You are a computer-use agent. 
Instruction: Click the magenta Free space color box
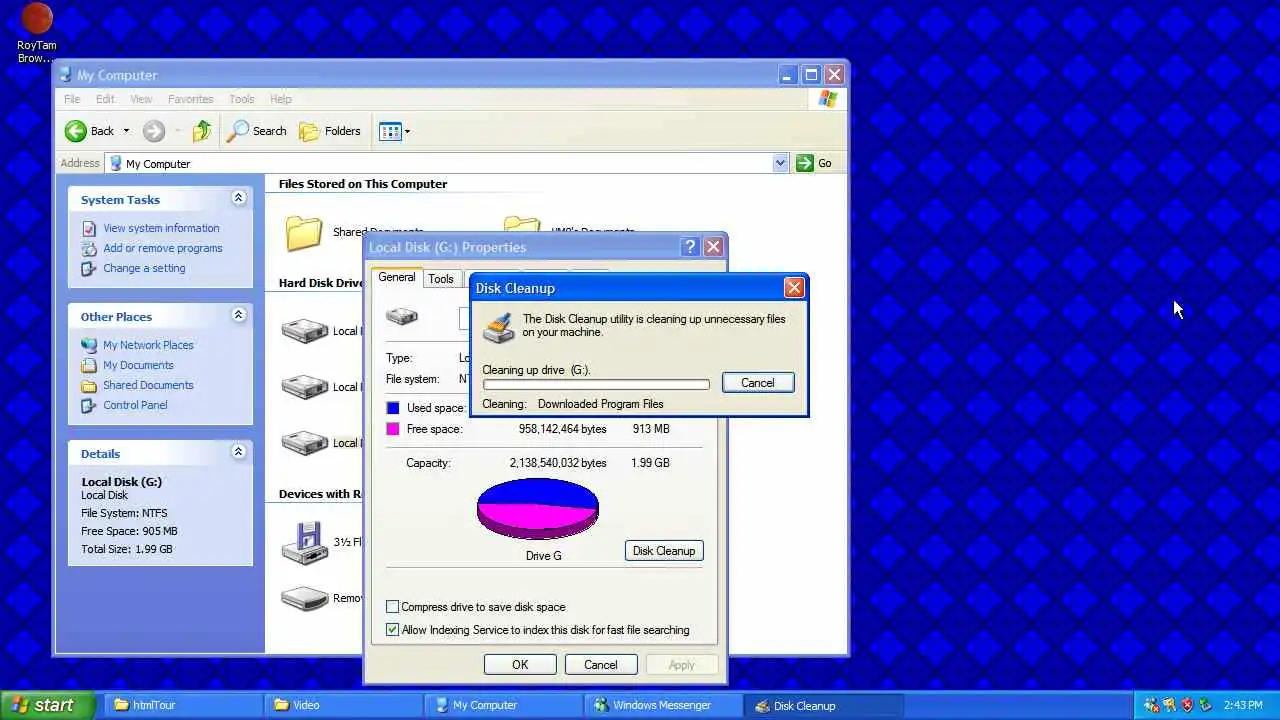393,429
